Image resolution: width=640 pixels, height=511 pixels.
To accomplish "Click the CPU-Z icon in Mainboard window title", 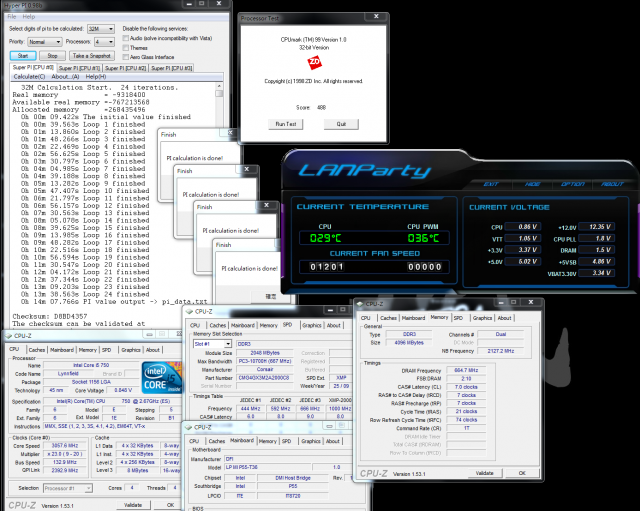I will point(189,427).
